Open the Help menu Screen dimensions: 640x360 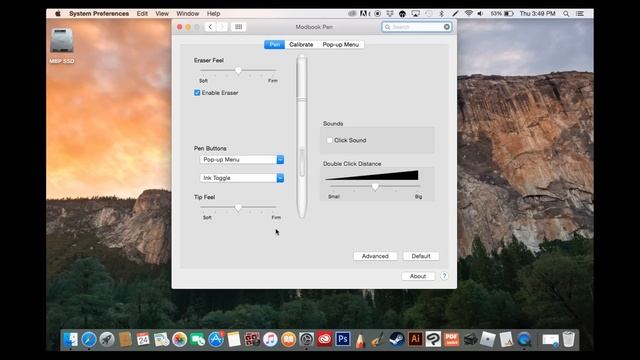(x=213, y=13)
